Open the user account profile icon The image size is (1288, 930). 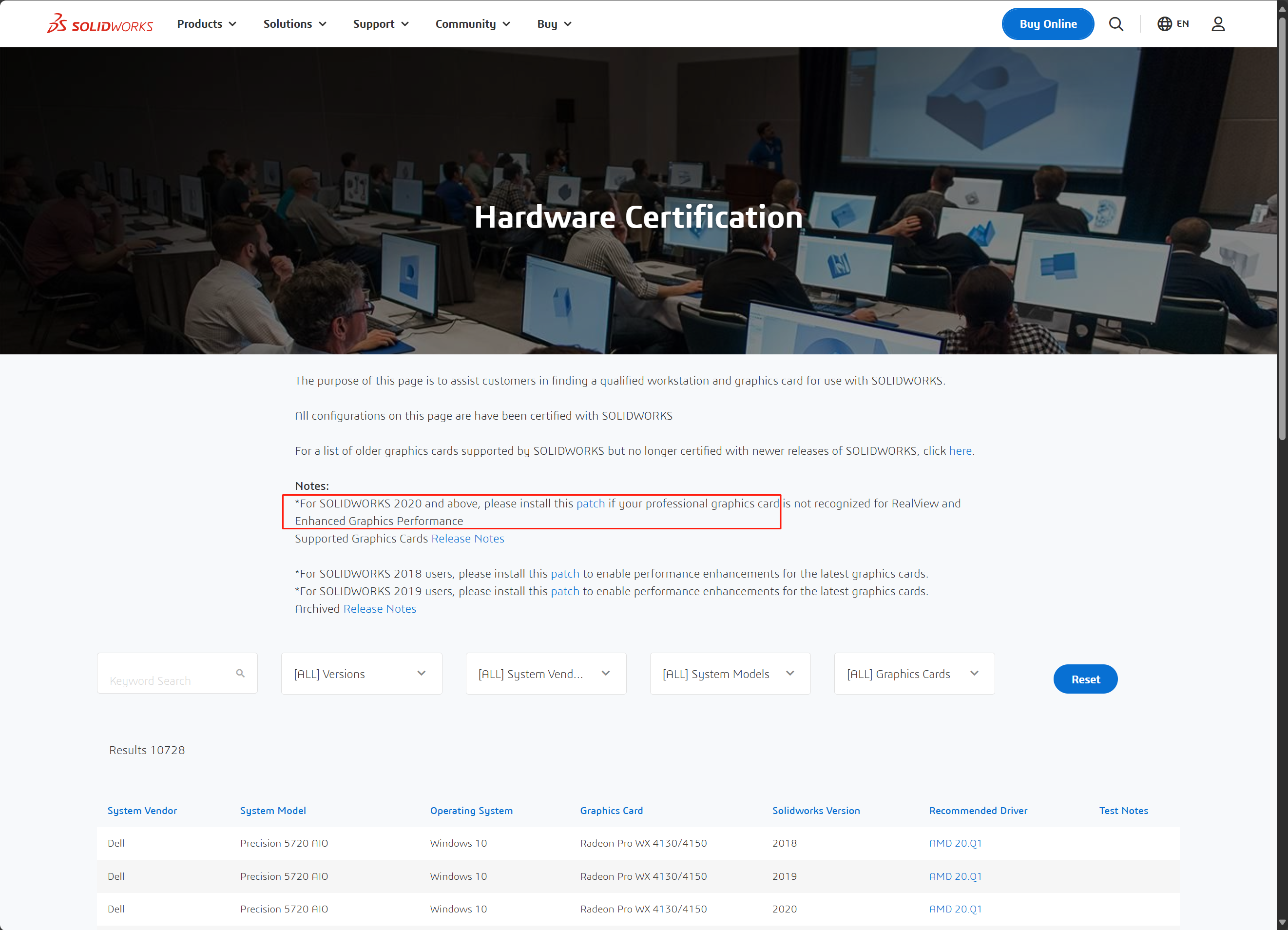click(1217, 24)
